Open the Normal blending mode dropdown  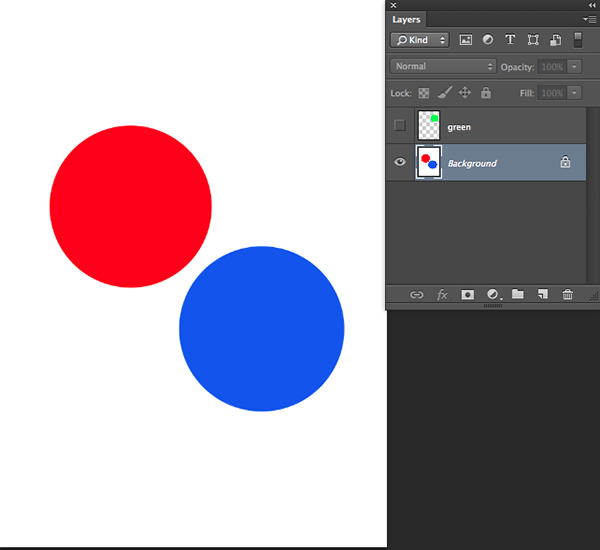(x=443, y=66)
